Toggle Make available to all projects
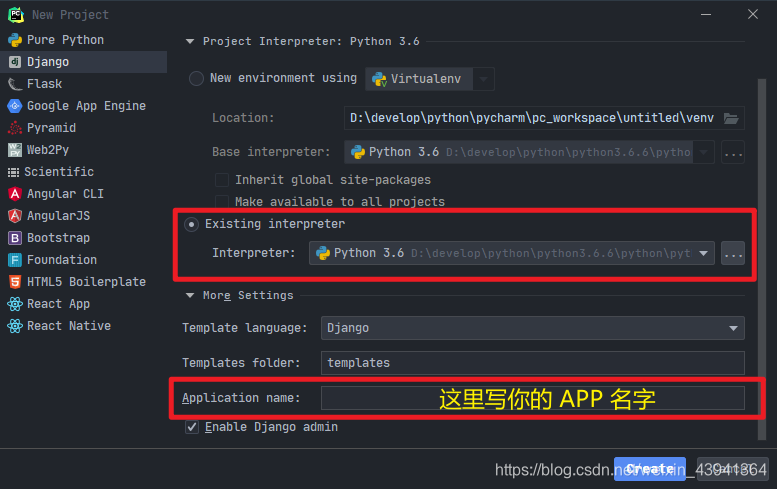 point(222,202)
